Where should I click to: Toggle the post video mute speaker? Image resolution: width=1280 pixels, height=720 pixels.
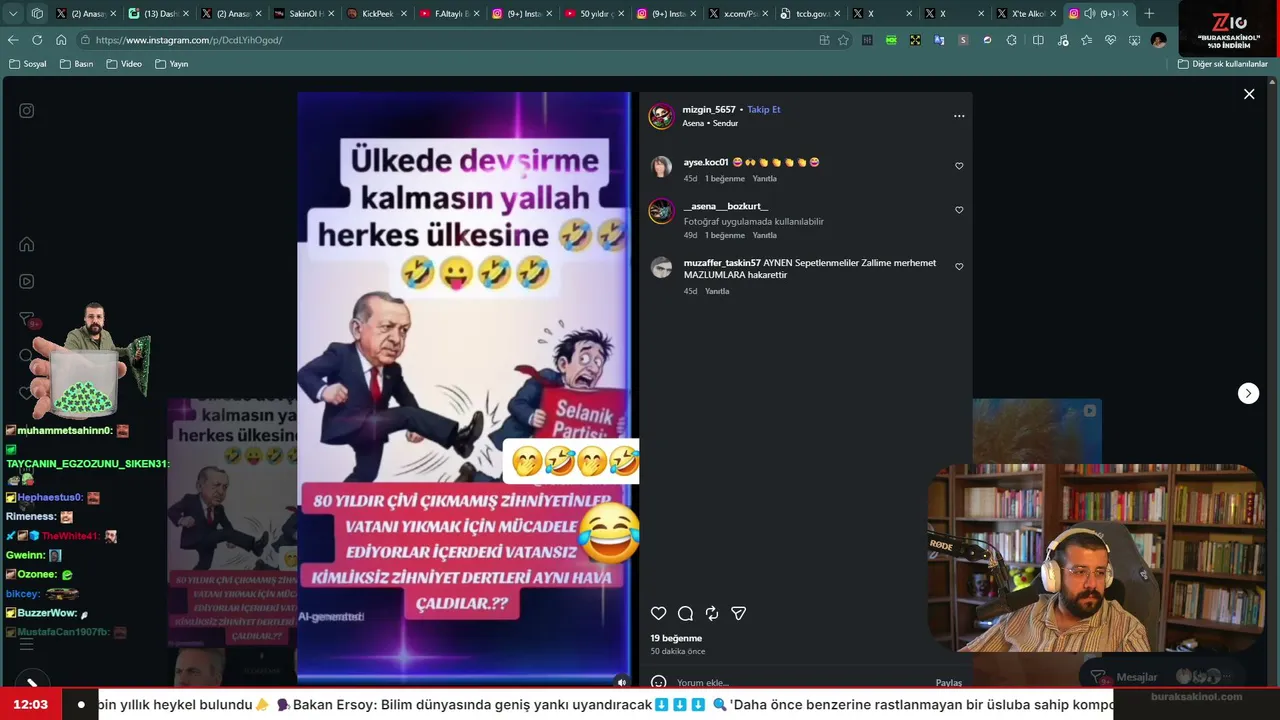[x=621, y=682]
